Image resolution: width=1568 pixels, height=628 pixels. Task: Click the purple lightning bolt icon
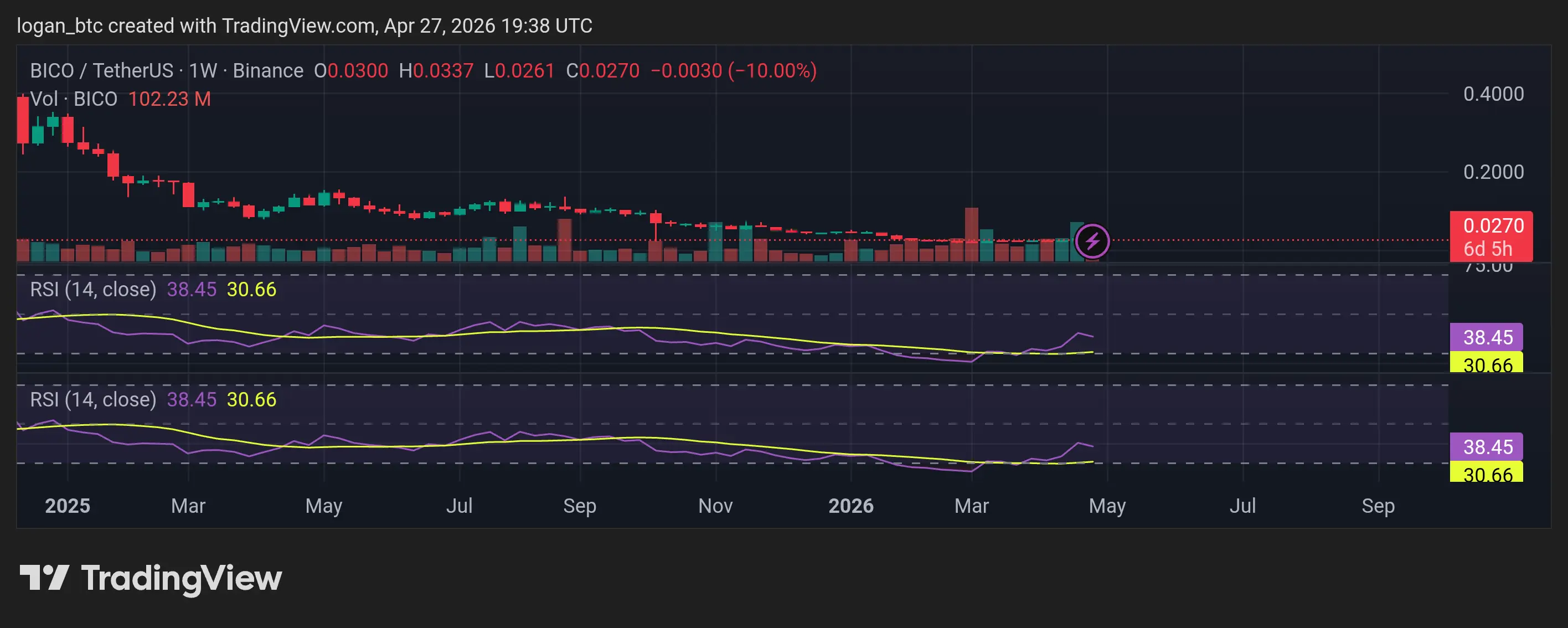click(1092, 241)
